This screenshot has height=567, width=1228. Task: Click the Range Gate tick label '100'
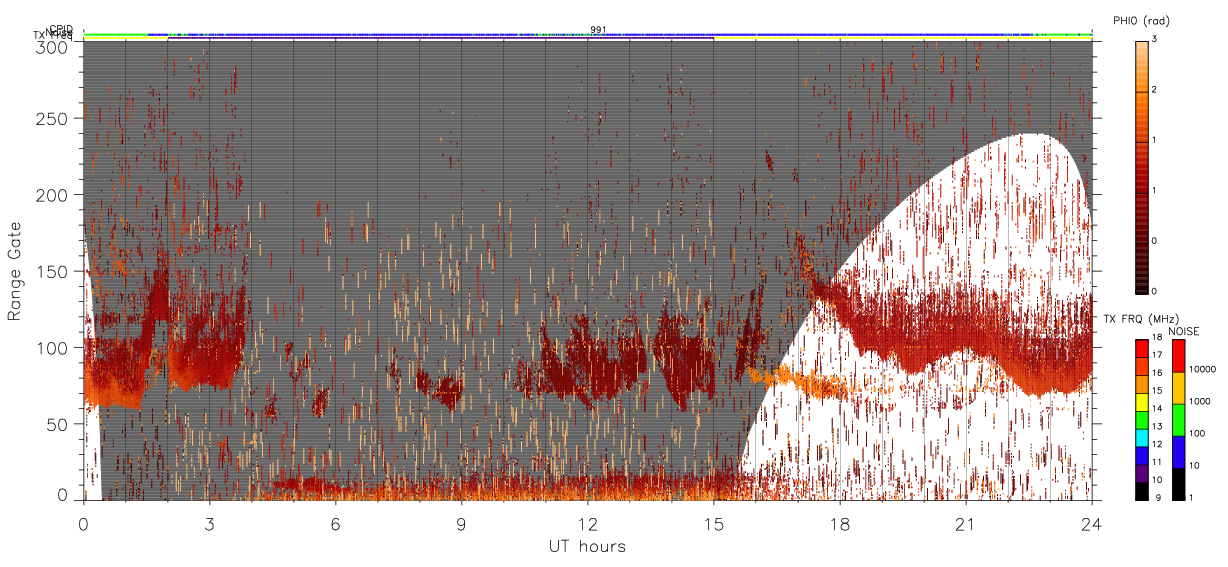point(53,348)
